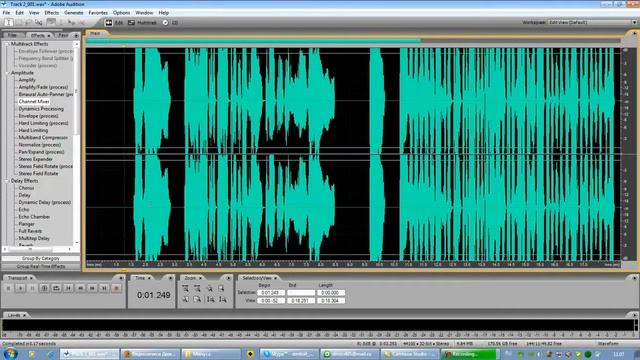Select the Stereo Expander effect
This screenshot has height=360, width=640.
[36, 159]
